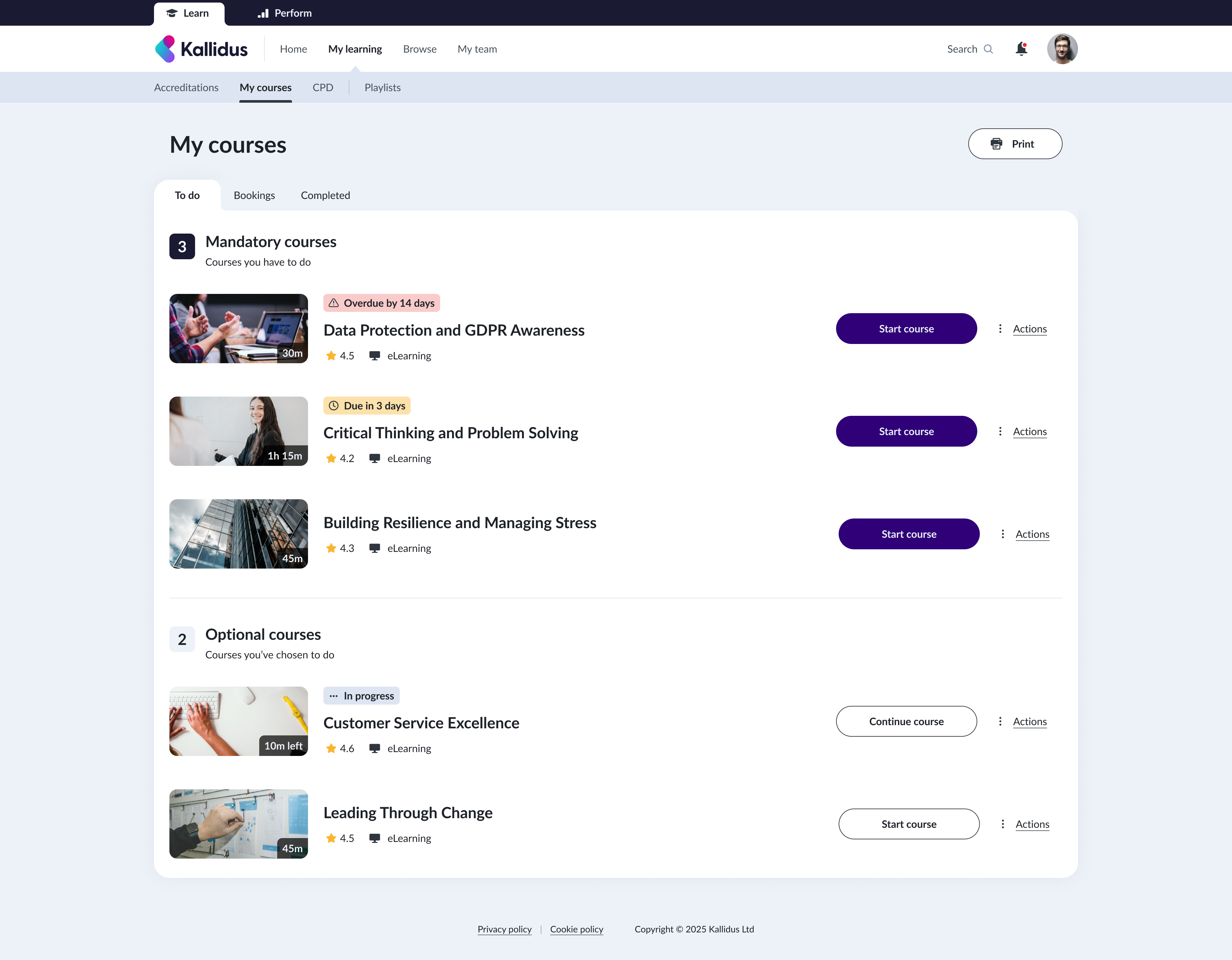Click the Kallidus logo

201,49
